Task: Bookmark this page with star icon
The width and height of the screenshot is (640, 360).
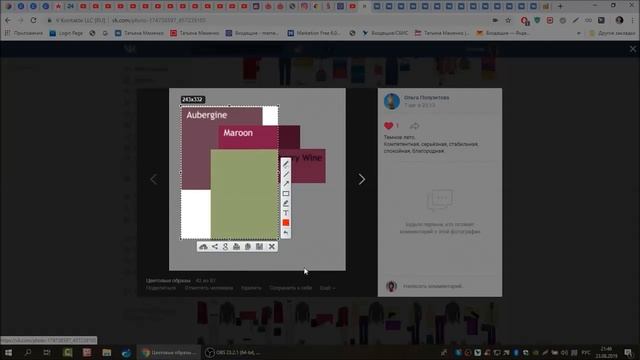Action: (508, 20)
